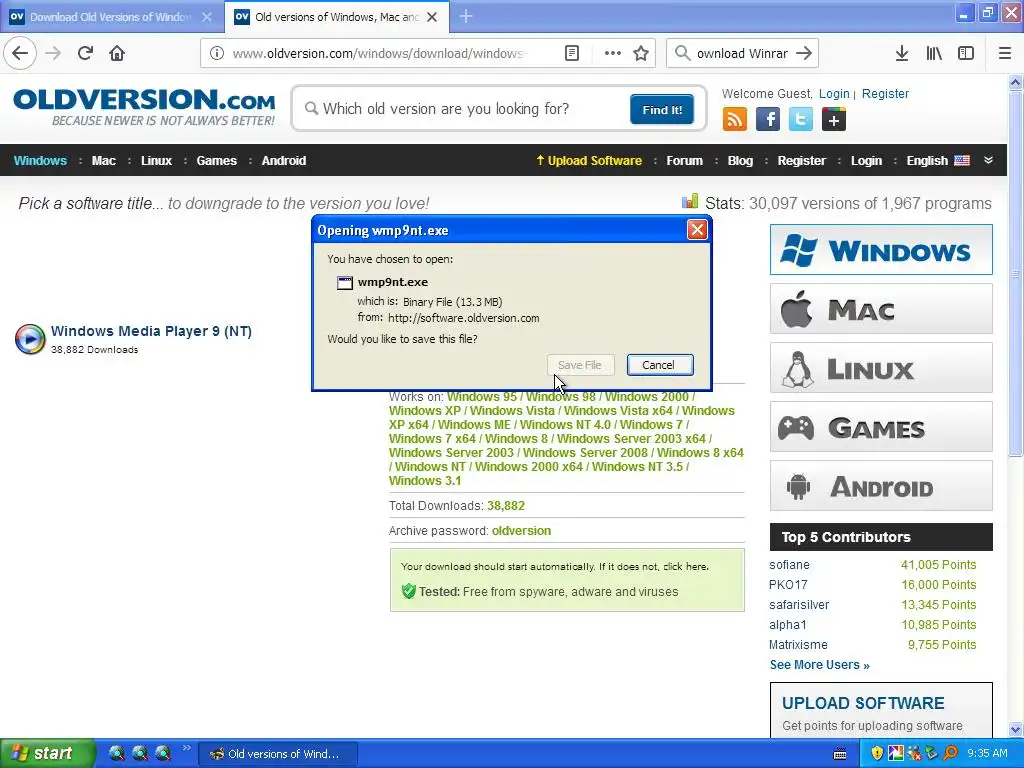
Task: Open page actions three-dot menu
Action: coord(613,54)
